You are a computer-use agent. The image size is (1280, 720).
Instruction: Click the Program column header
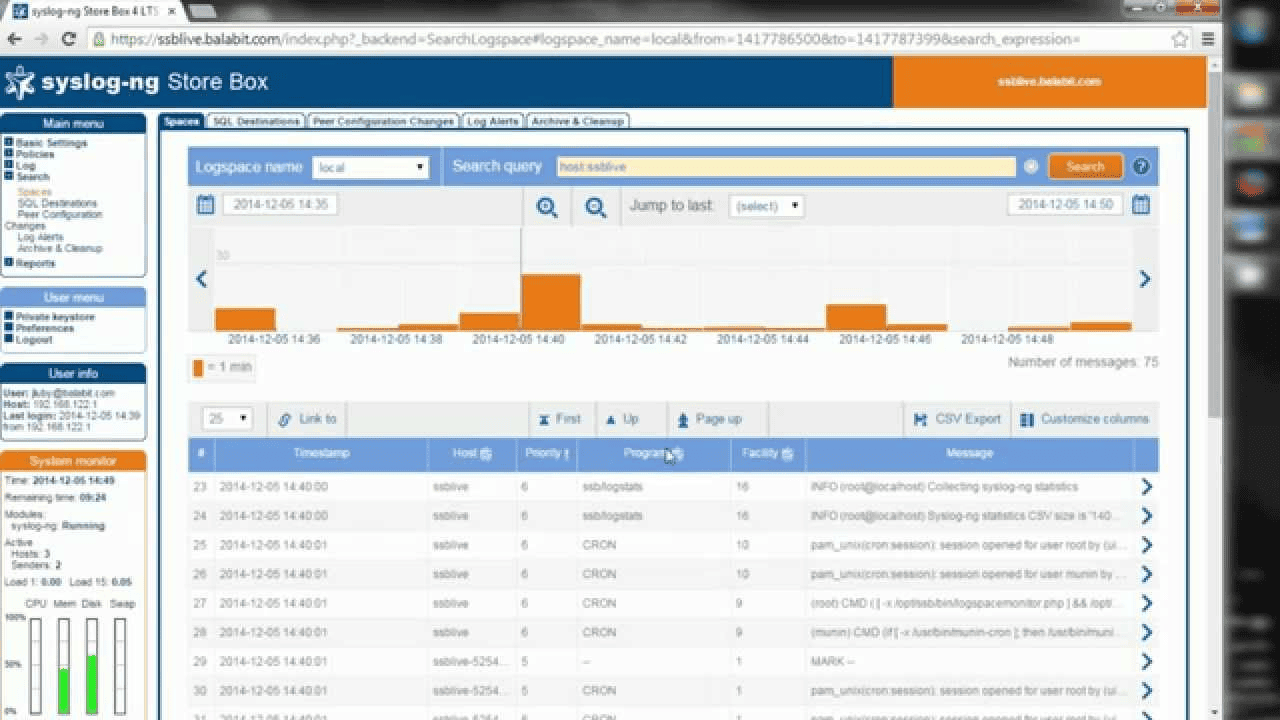(654, 454)
